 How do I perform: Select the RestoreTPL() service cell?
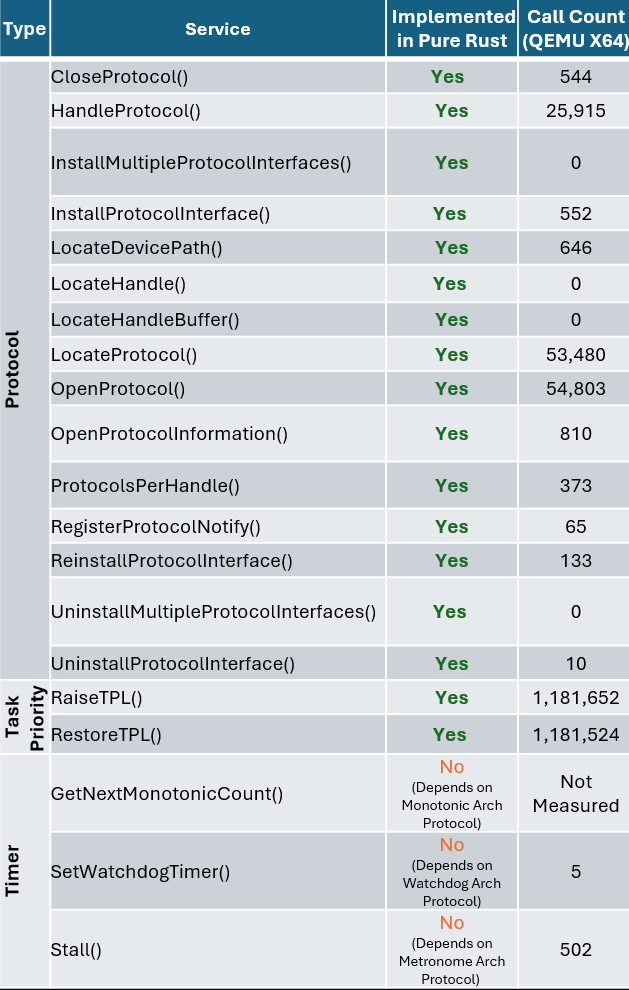tap(106, 735)
